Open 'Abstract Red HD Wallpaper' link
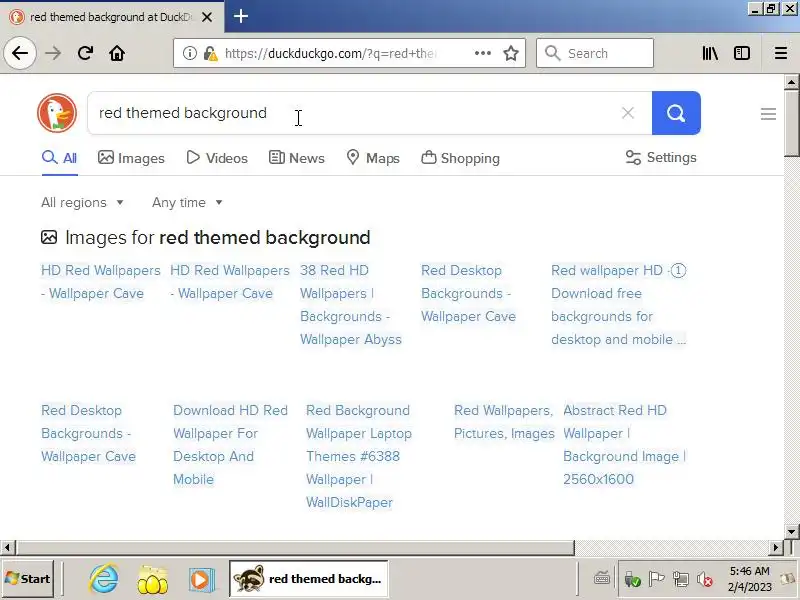The image size is (800, 600). (x=624, y=445)
